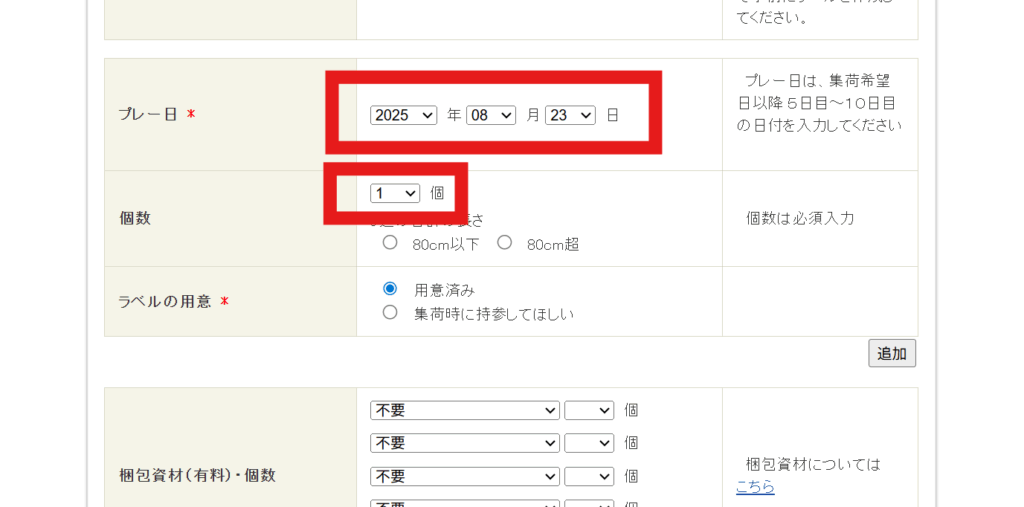This screenshot has height=507, width=1024.
Task: Select the 80cm以下 radio button
Action: 390,242
